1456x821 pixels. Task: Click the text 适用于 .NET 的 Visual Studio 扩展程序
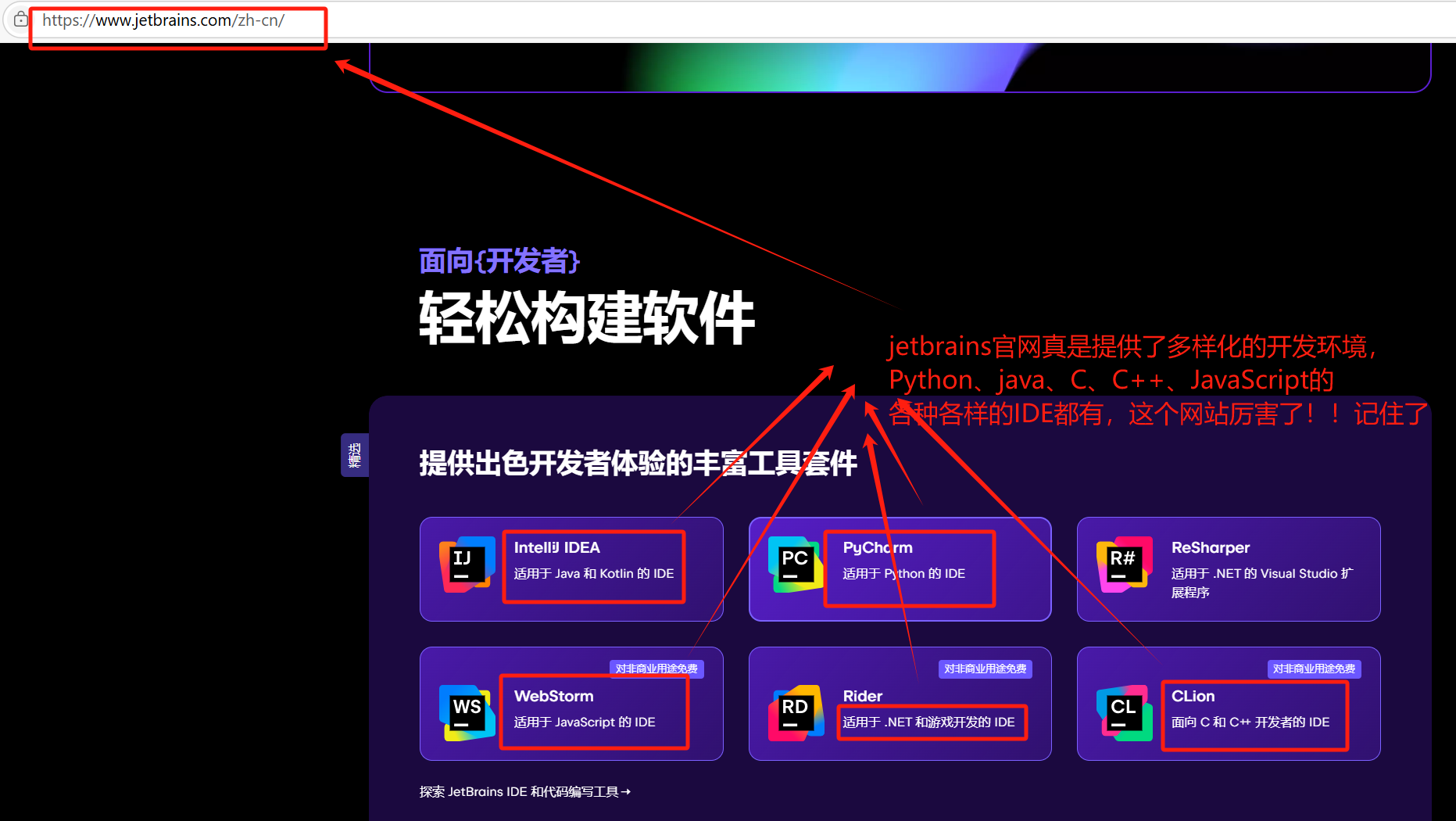1262,583
